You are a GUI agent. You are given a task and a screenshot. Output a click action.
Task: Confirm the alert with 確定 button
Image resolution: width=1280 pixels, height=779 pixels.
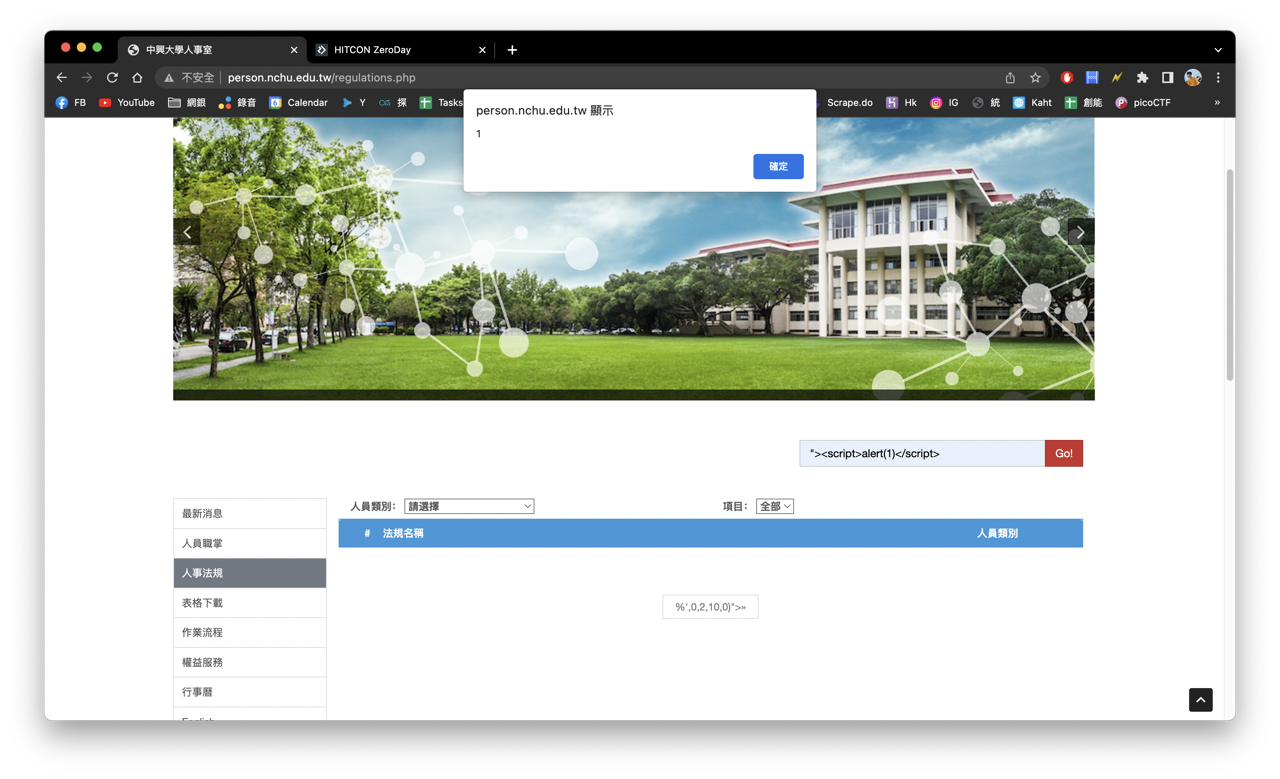point(778,166)
